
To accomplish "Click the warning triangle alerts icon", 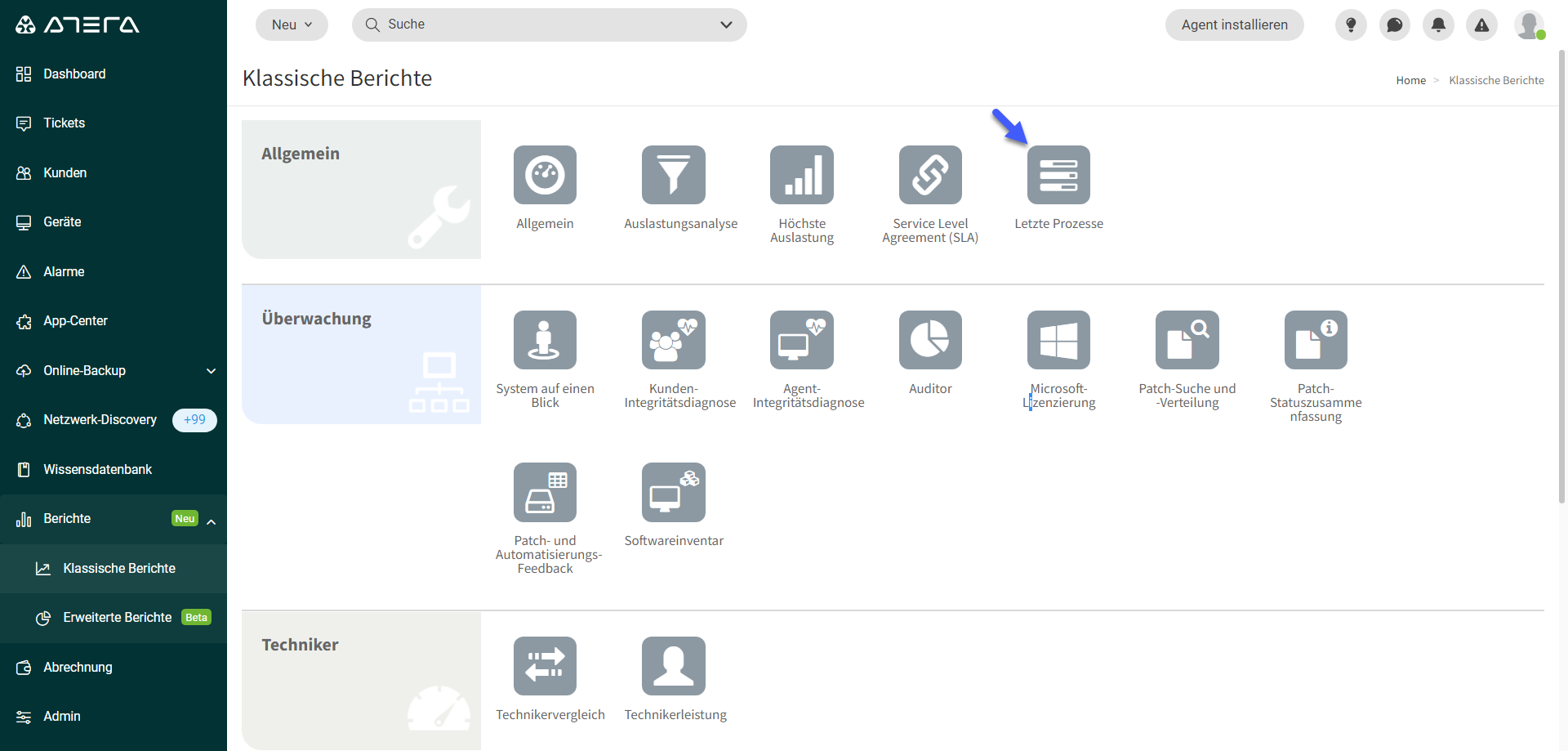I will click(1481, 25).
